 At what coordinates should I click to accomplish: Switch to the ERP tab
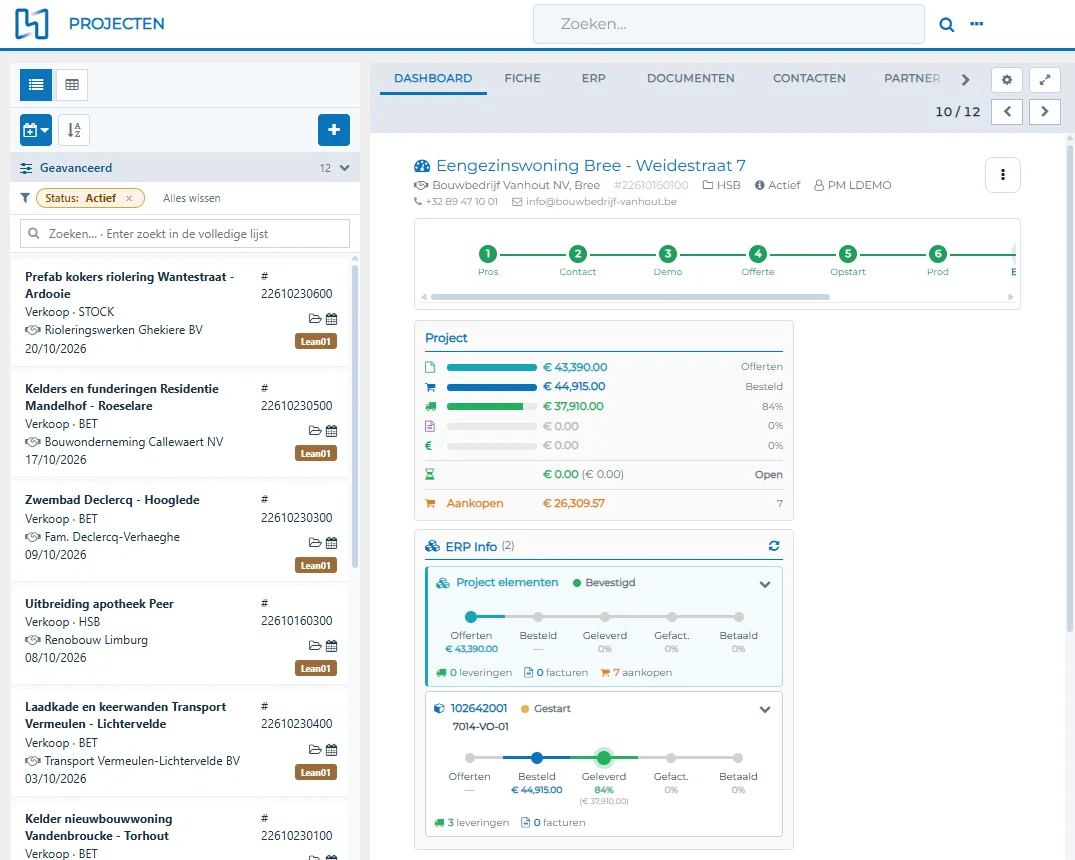594,78
